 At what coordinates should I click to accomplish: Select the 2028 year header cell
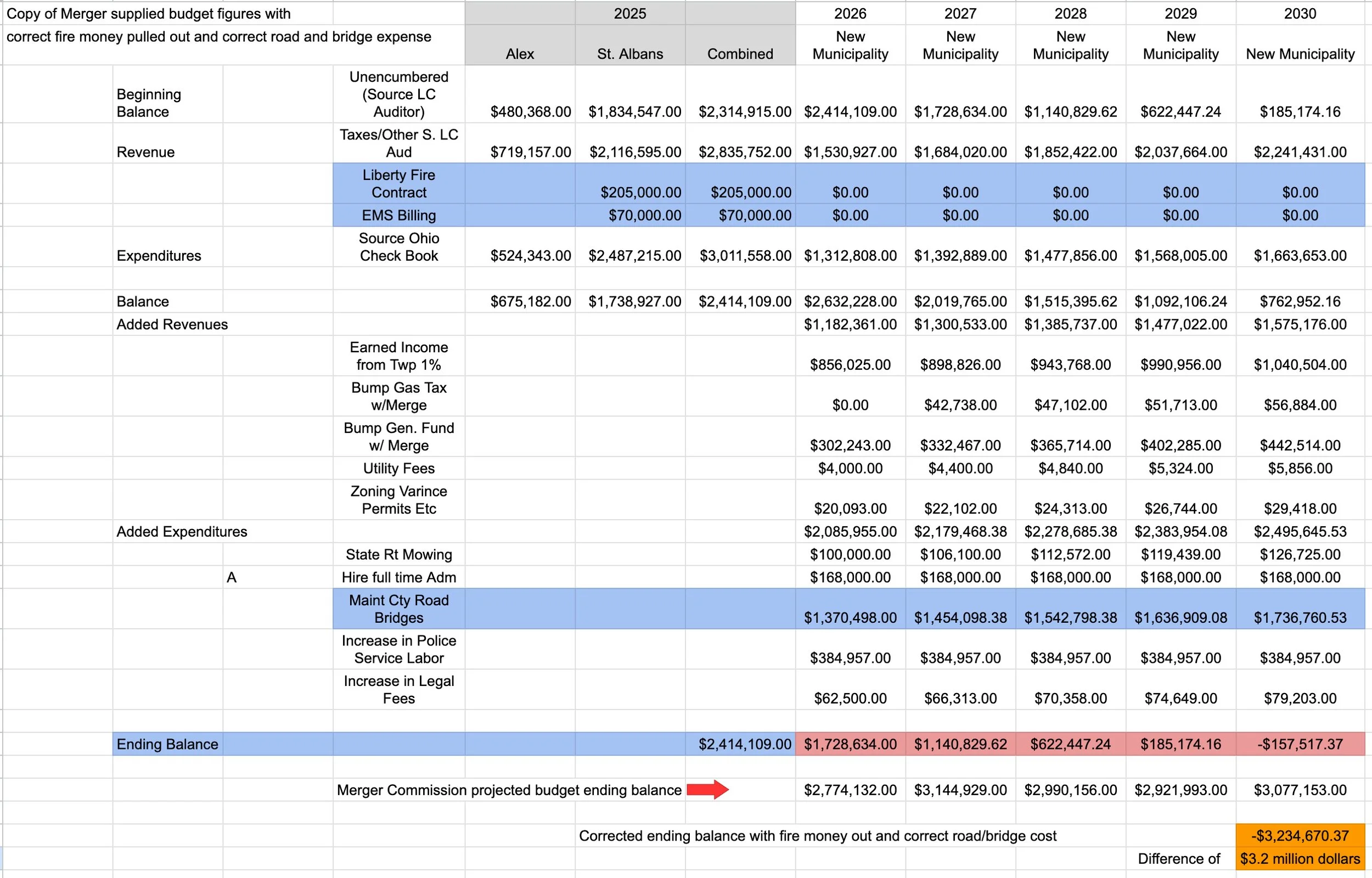coord(1070,14)
